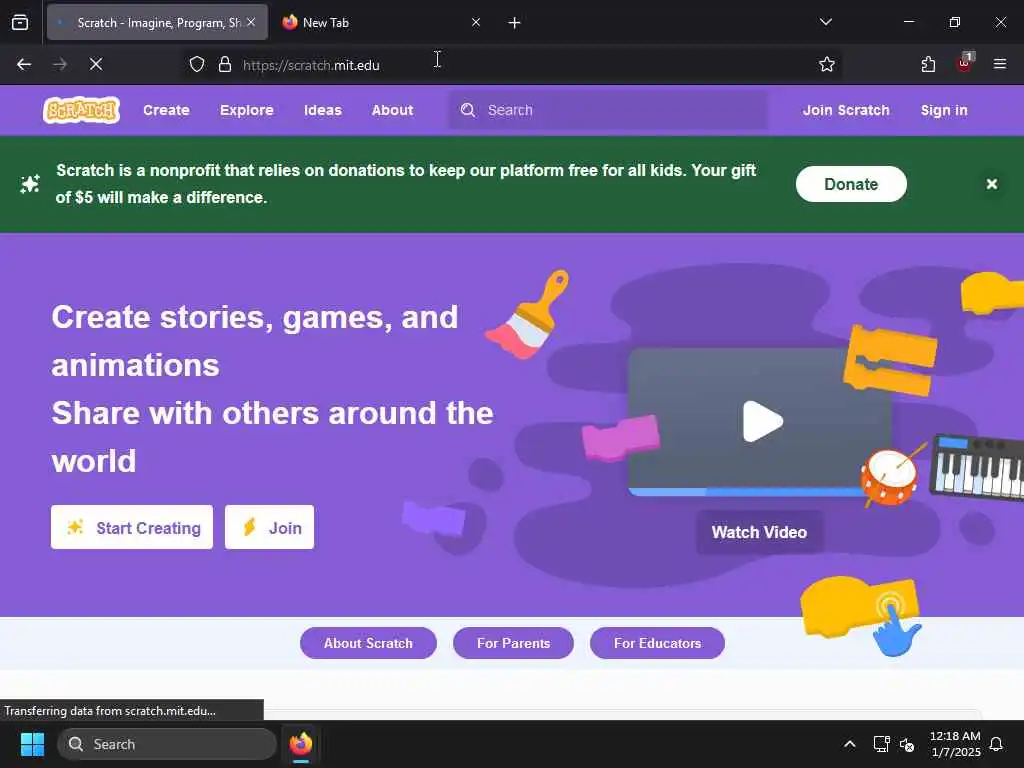Click Join Scratch in the top bar
1024x768 pixels.
(x=846, y=110)
